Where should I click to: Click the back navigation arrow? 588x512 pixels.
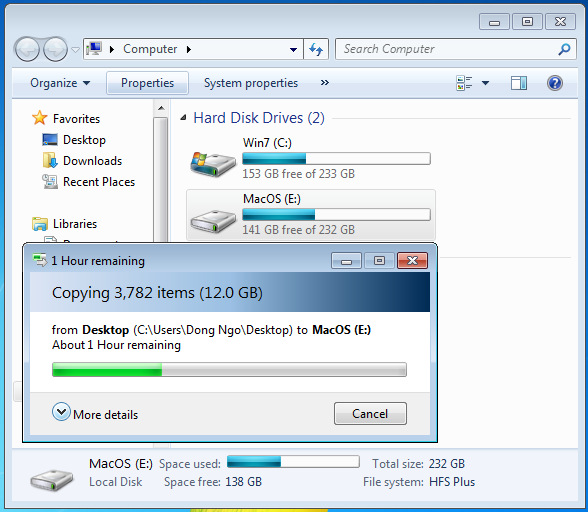click(x=27, y=49)
